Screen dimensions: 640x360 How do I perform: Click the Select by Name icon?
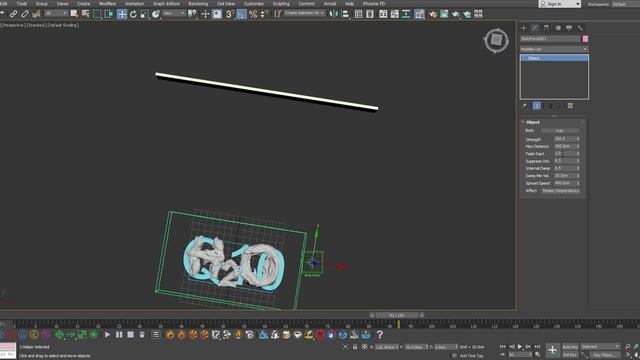pyautogui.click(x=85, y=14)
